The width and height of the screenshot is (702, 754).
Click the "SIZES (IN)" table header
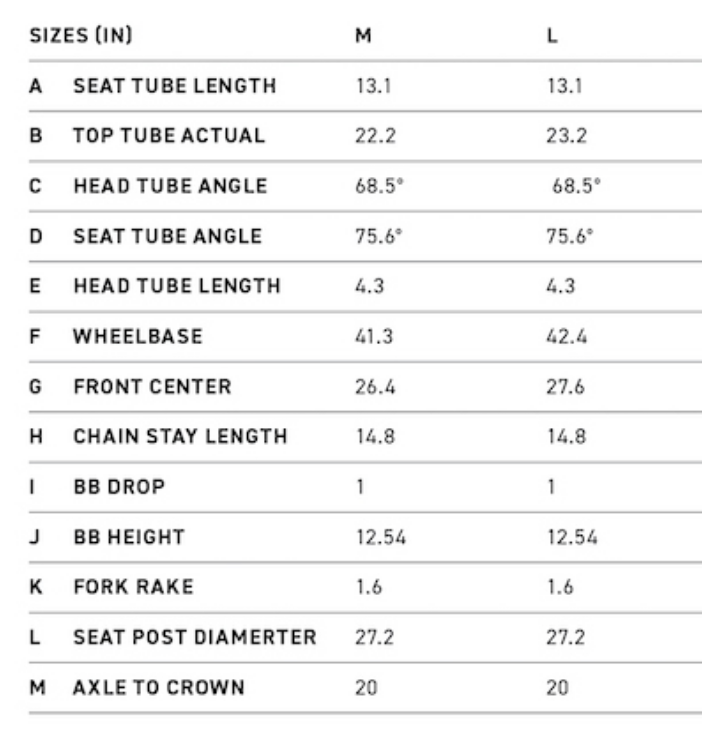(x=82, y=35)
